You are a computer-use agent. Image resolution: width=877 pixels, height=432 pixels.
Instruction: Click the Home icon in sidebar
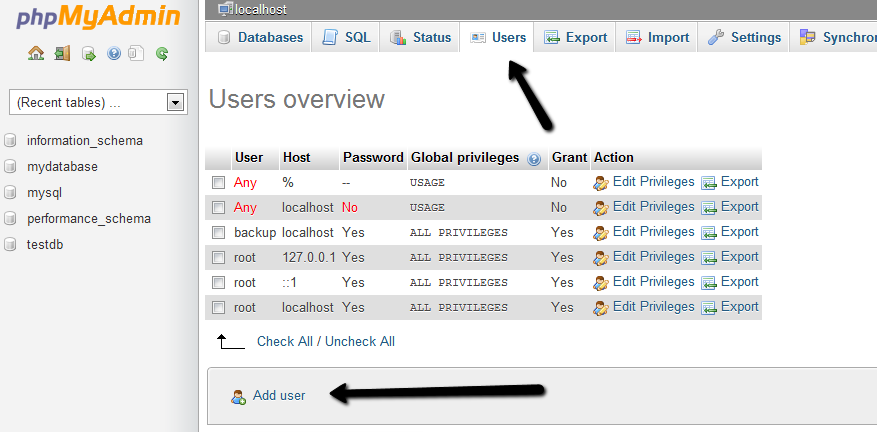(36, 53)
